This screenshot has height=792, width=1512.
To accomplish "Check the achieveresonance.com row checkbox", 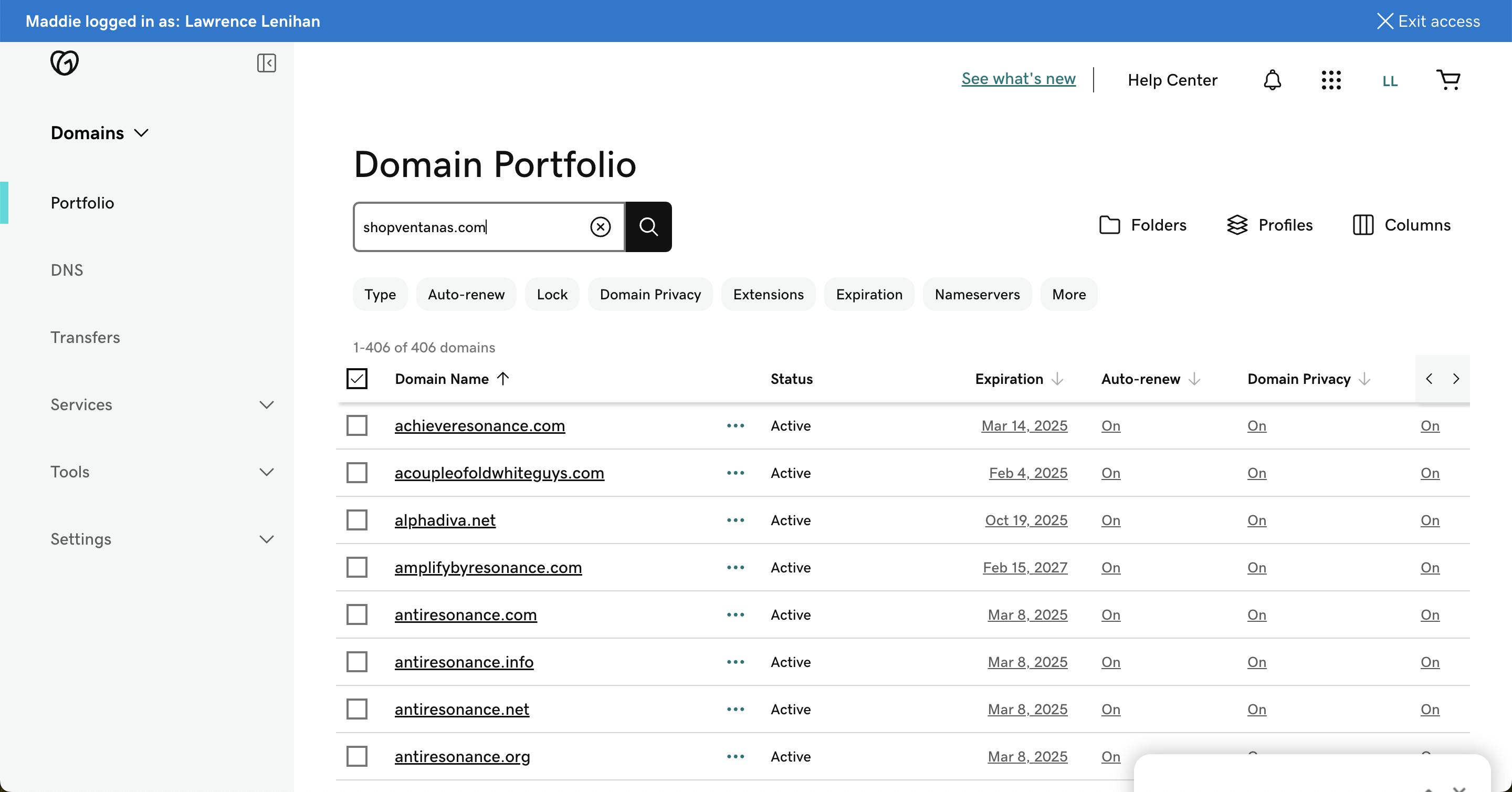I will (357, 425).
